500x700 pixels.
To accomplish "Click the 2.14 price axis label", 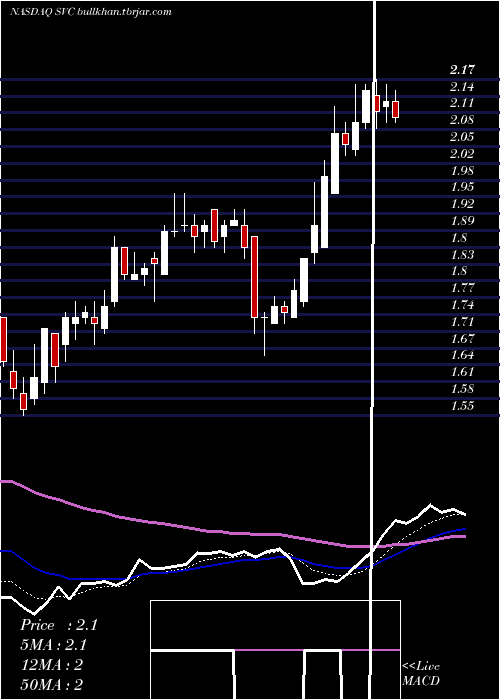I will pos(462,87).
